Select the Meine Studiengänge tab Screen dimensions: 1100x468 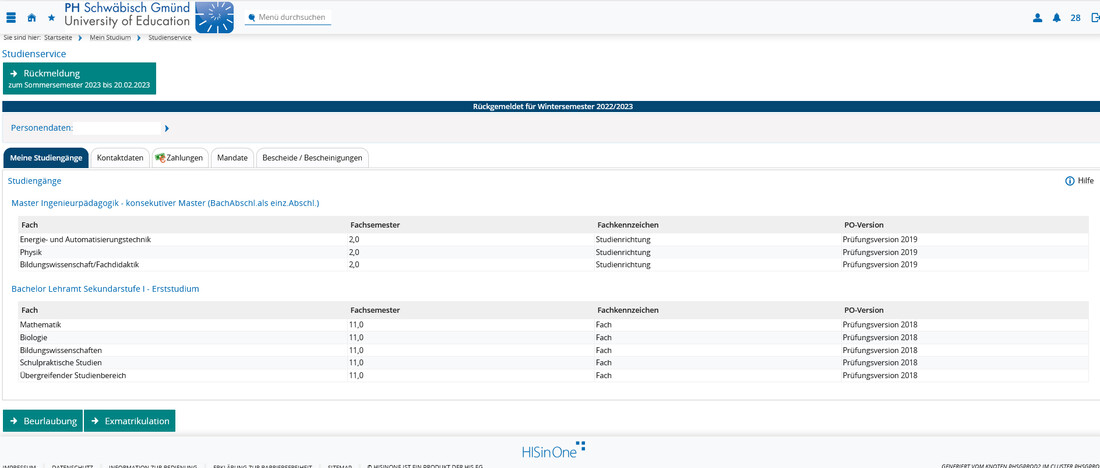(x=46, y=158)
